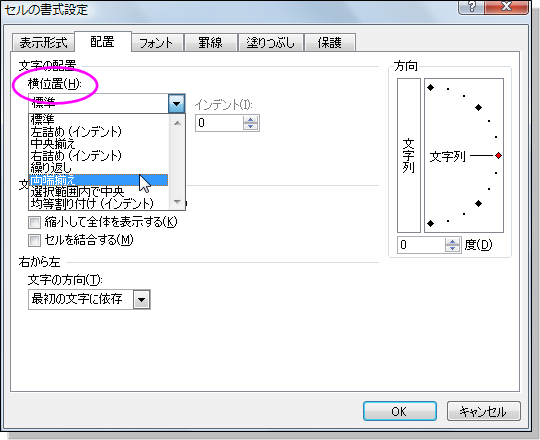Viewport: 540px width, 440px height.
Task: Enable 縮小して全体を表示する checkbox
Action: click(34, 222)
